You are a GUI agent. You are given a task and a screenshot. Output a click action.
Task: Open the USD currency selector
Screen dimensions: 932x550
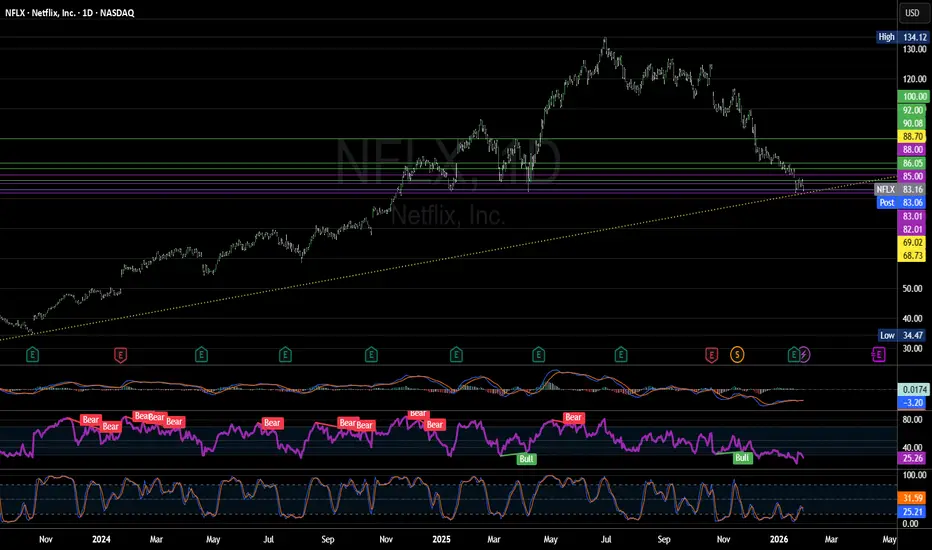coord(912,12)
